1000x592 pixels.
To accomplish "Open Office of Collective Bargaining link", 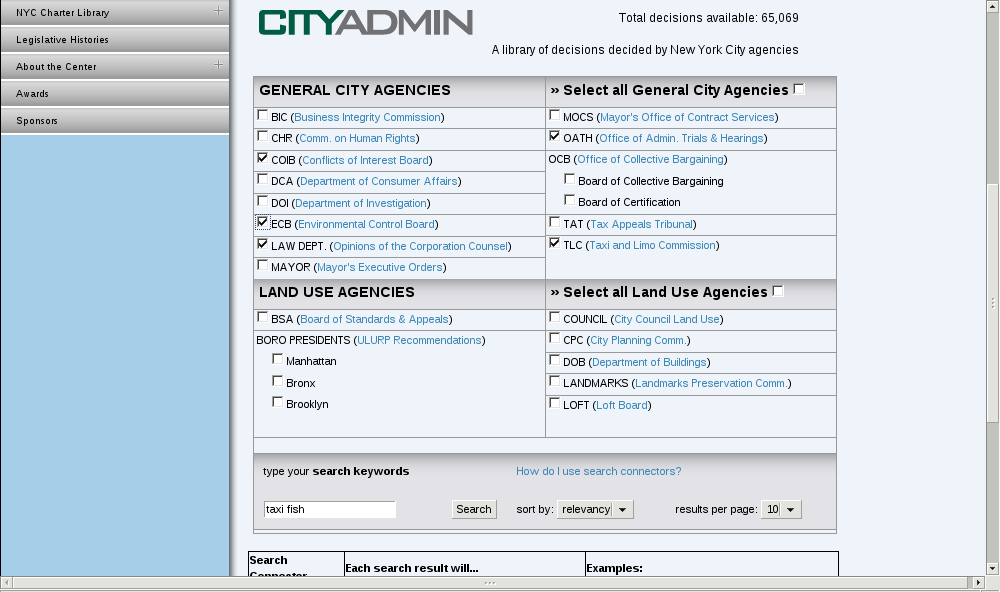I will 651,159.
